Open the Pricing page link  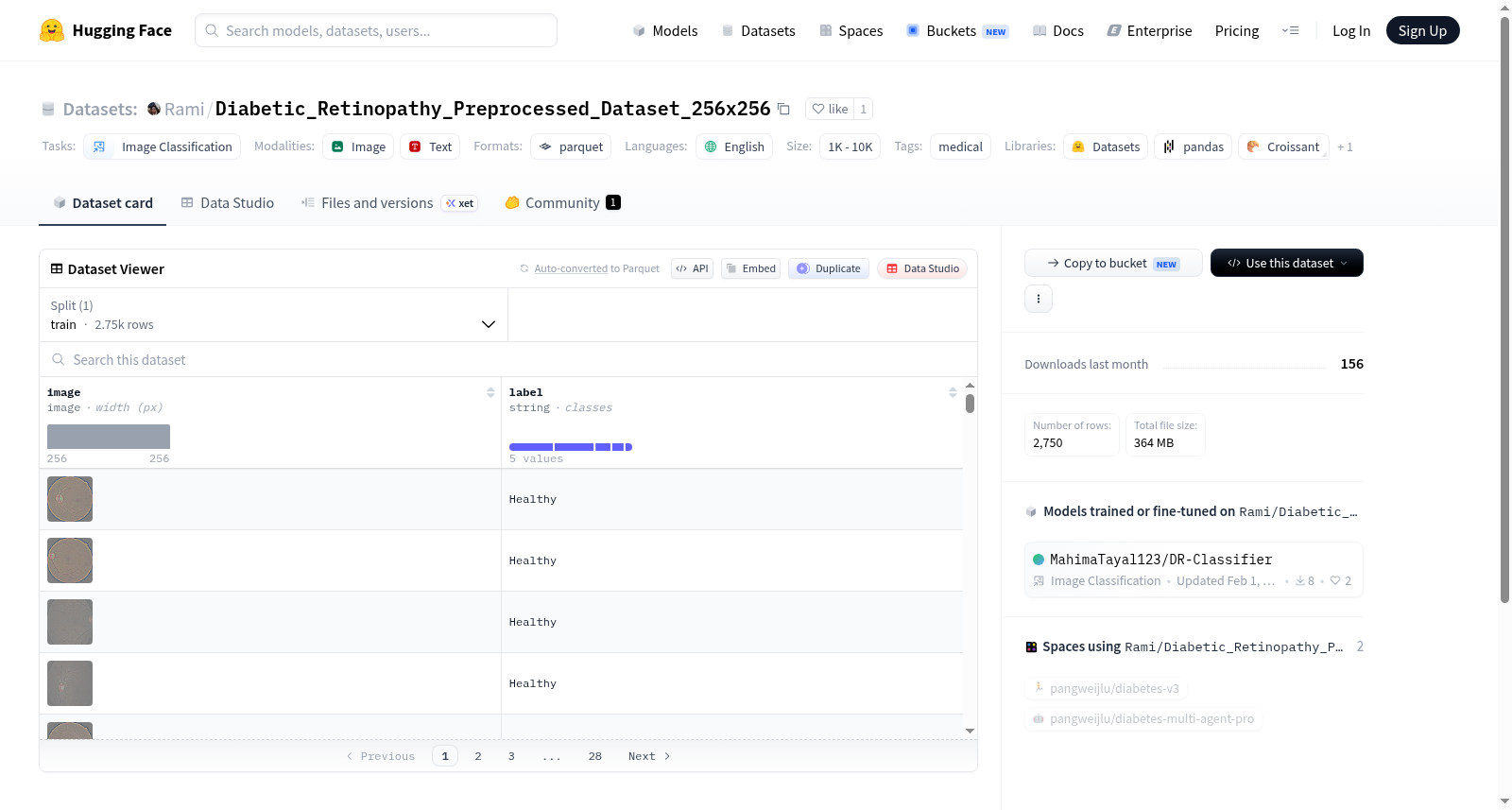tap(1237, 30)
